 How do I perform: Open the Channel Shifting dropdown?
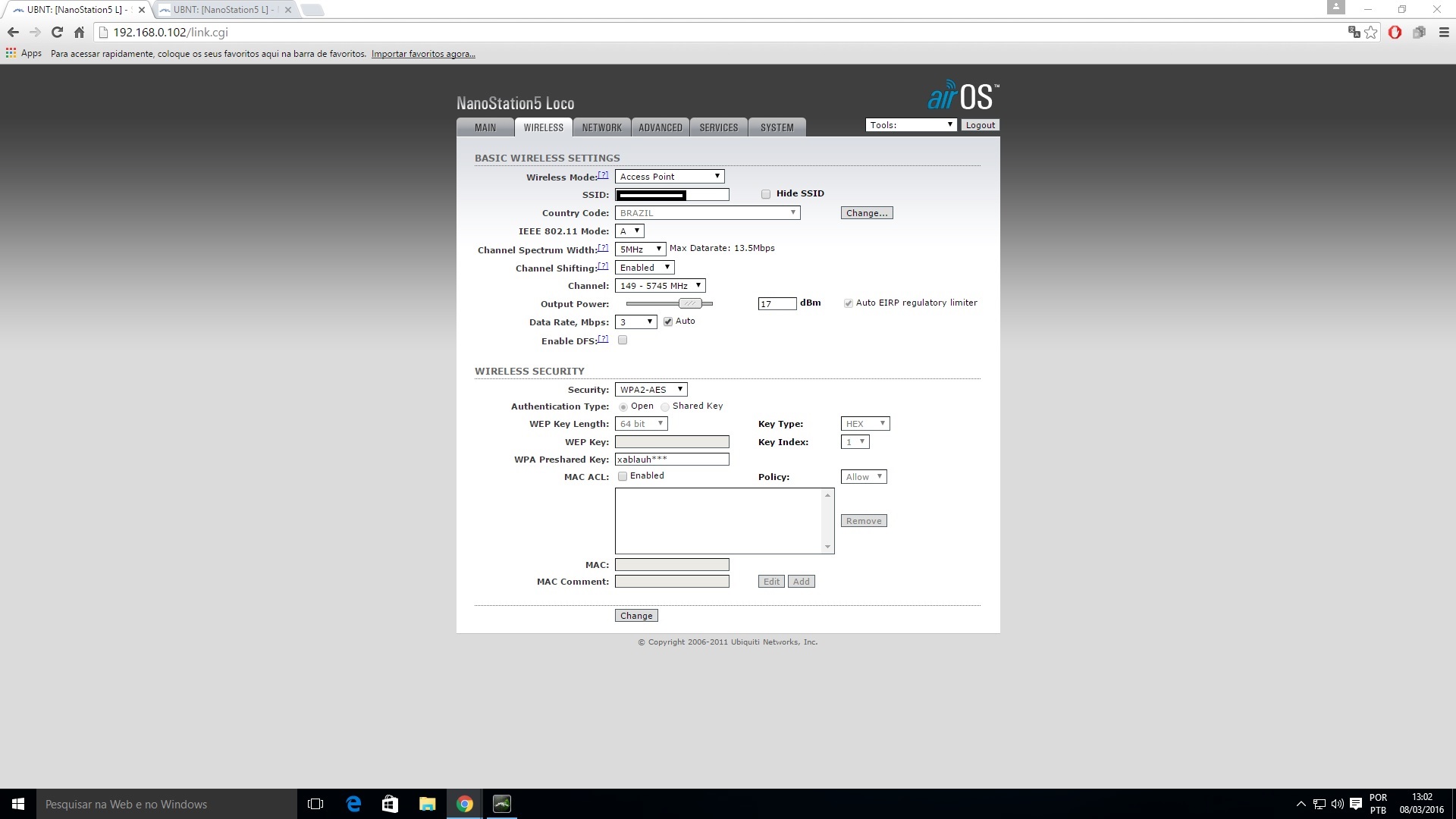(645, 268)
